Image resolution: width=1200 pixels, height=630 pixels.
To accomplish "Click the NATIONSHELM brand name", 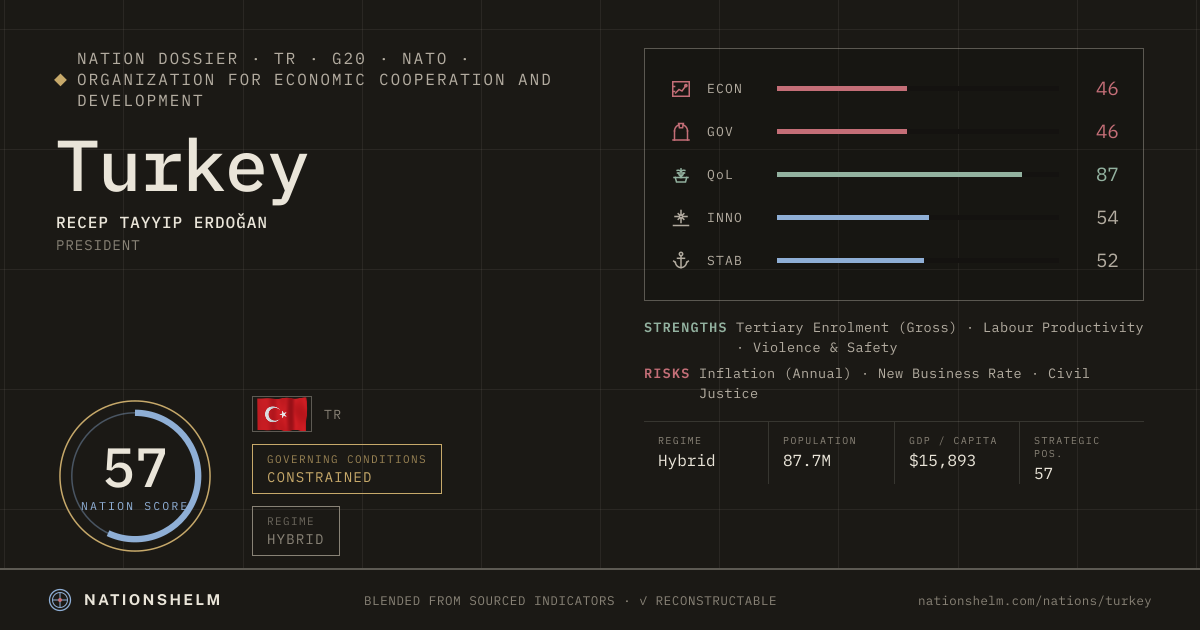I will pos(153,600).
